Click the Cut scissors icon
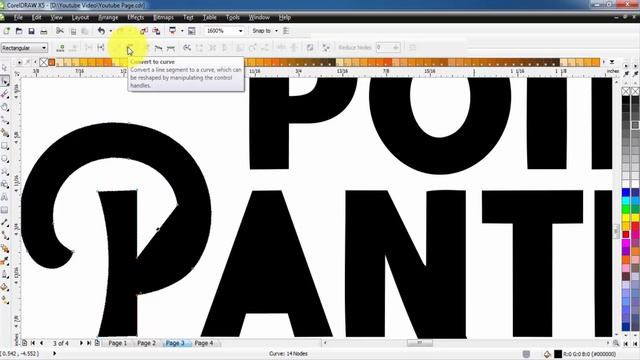 coord(60,31)
